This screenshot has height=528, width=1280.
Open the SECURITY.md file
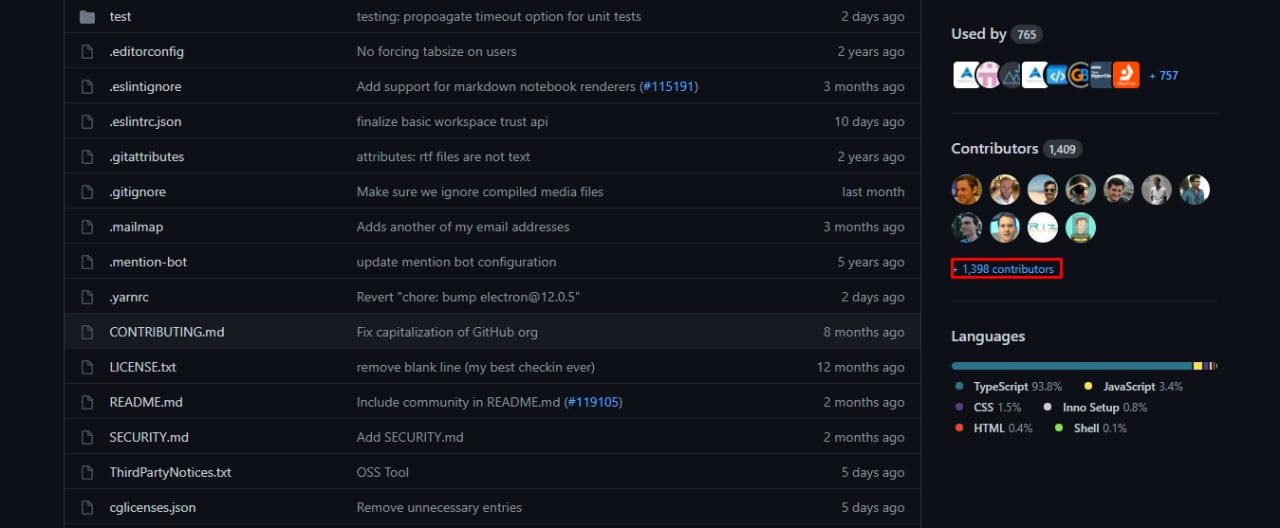coord(149,437)
